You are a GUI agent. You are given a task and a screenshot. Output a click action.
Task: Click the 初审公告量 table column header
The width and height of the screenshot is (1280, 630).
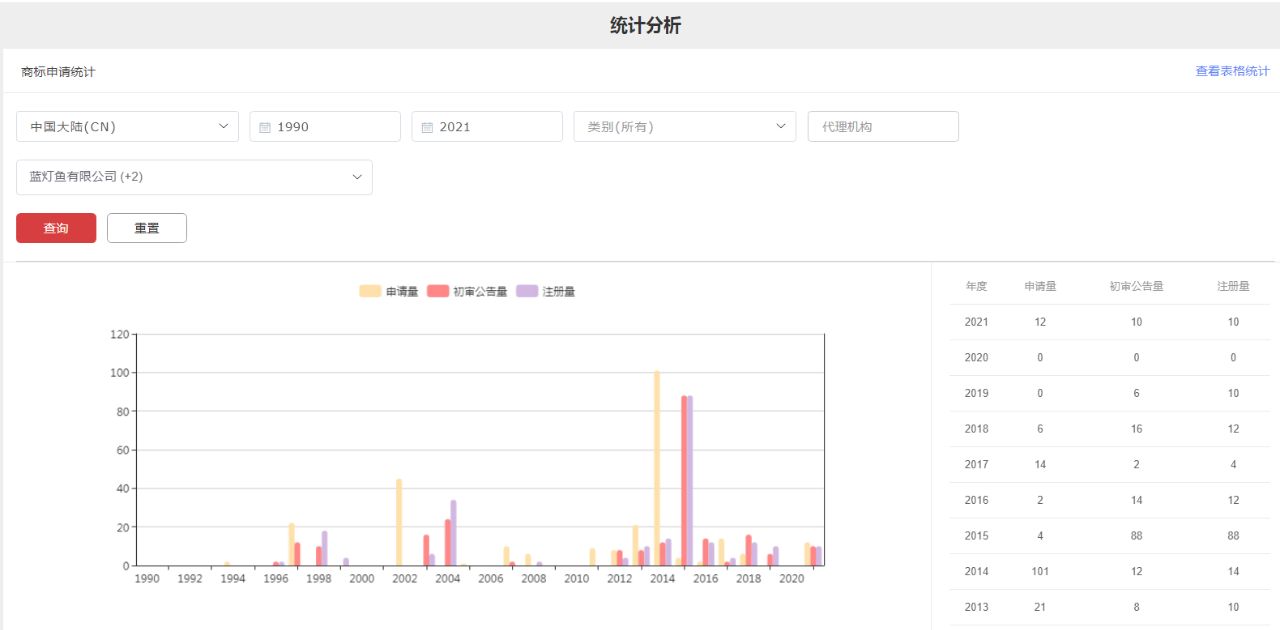tap(1136, 286)
